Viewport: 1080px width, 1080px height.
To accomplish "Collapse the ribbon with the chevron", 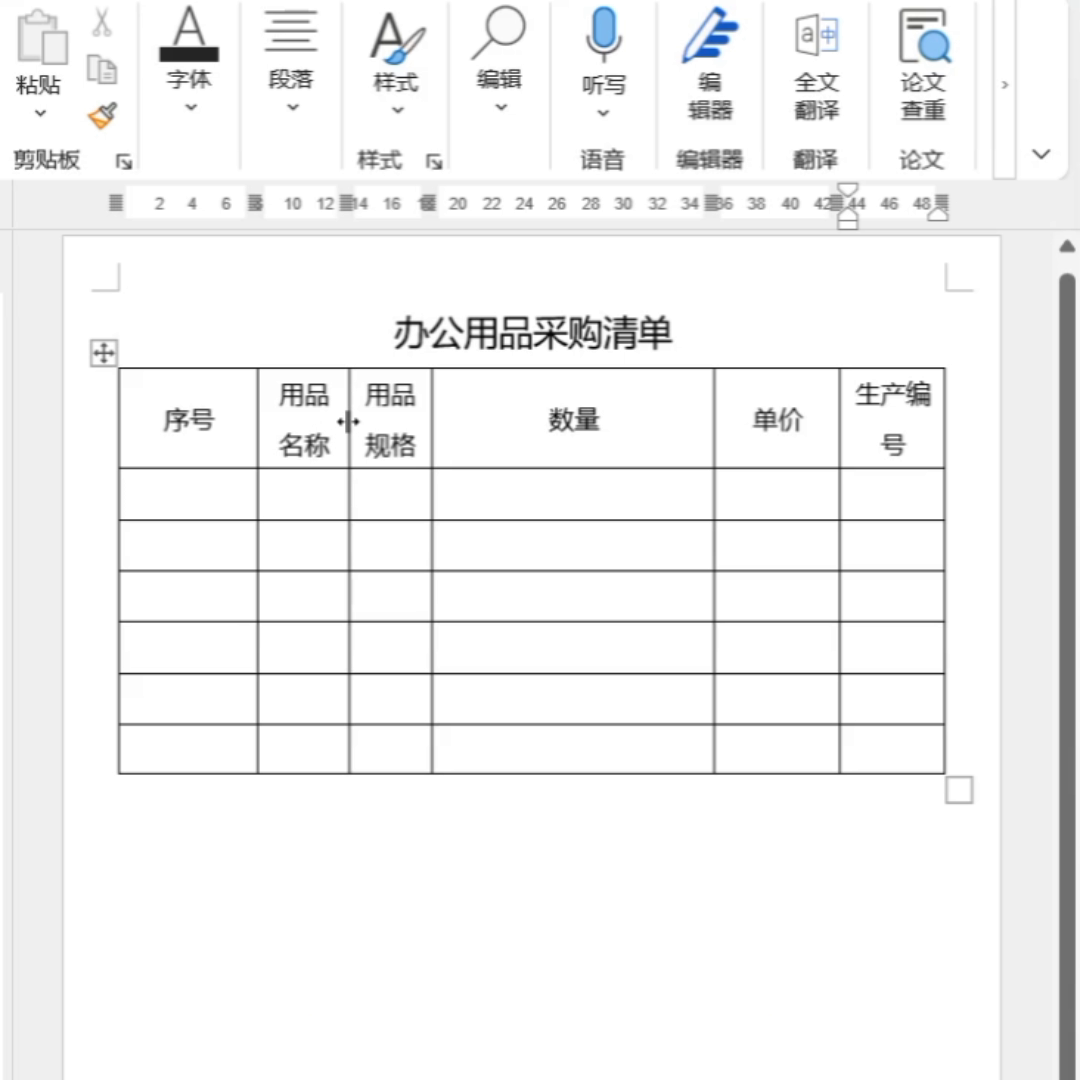I will click(1041, 154).
